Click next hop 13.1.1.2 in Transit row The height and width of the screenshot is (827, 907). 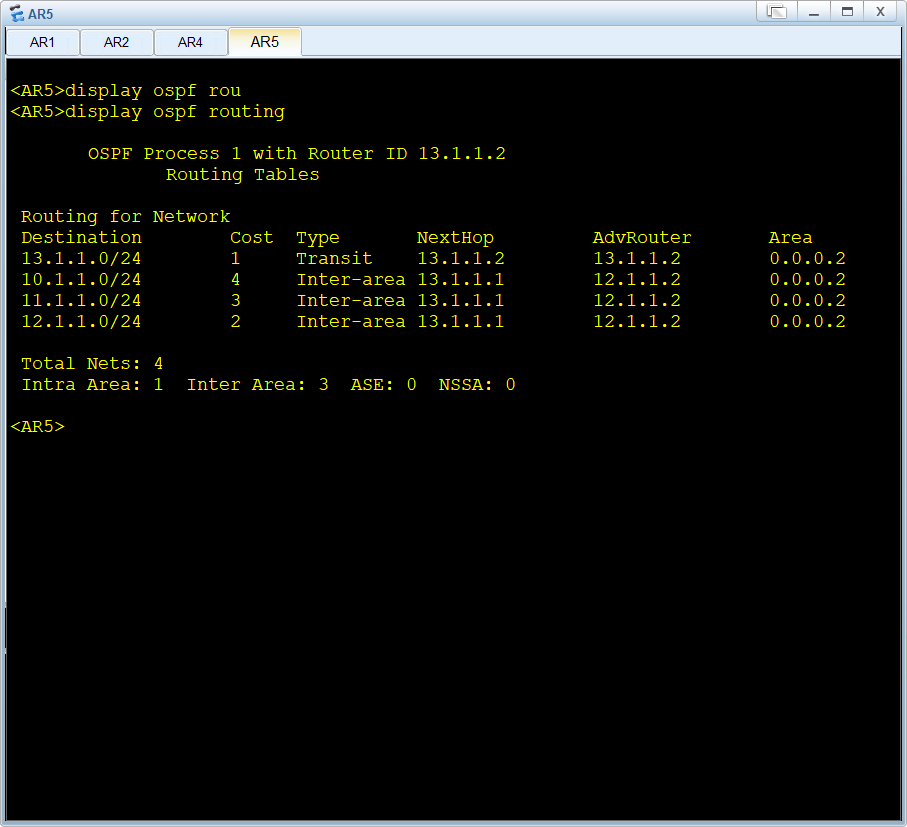461,259
